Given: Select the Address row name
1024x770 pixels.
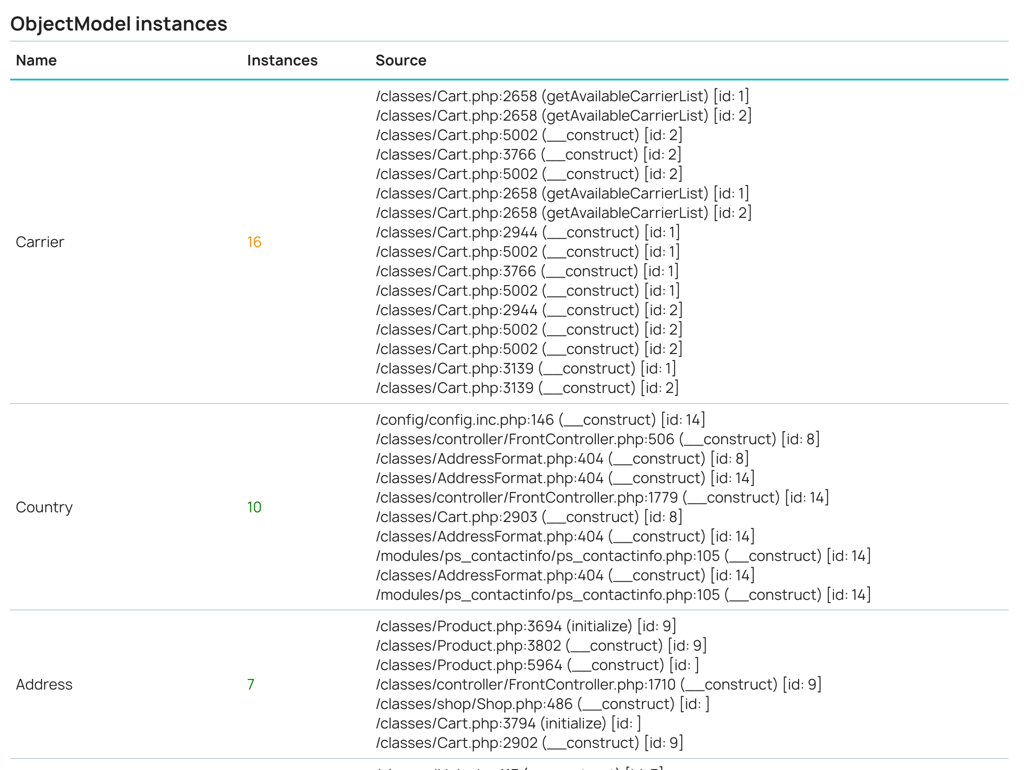Looking at the screenshot, I should point(44,684).
